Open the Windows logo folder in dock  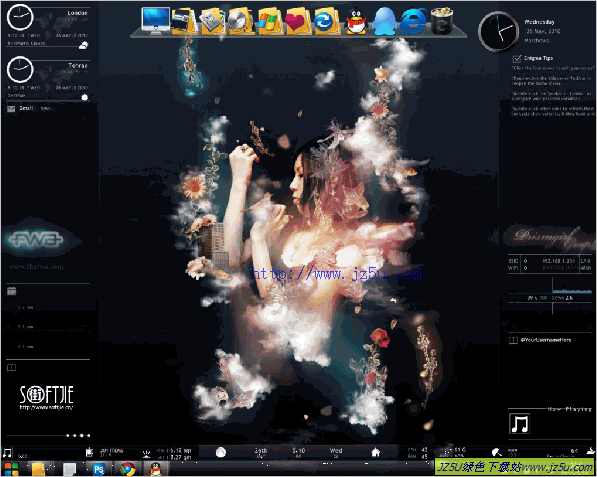tap(270, 22)
